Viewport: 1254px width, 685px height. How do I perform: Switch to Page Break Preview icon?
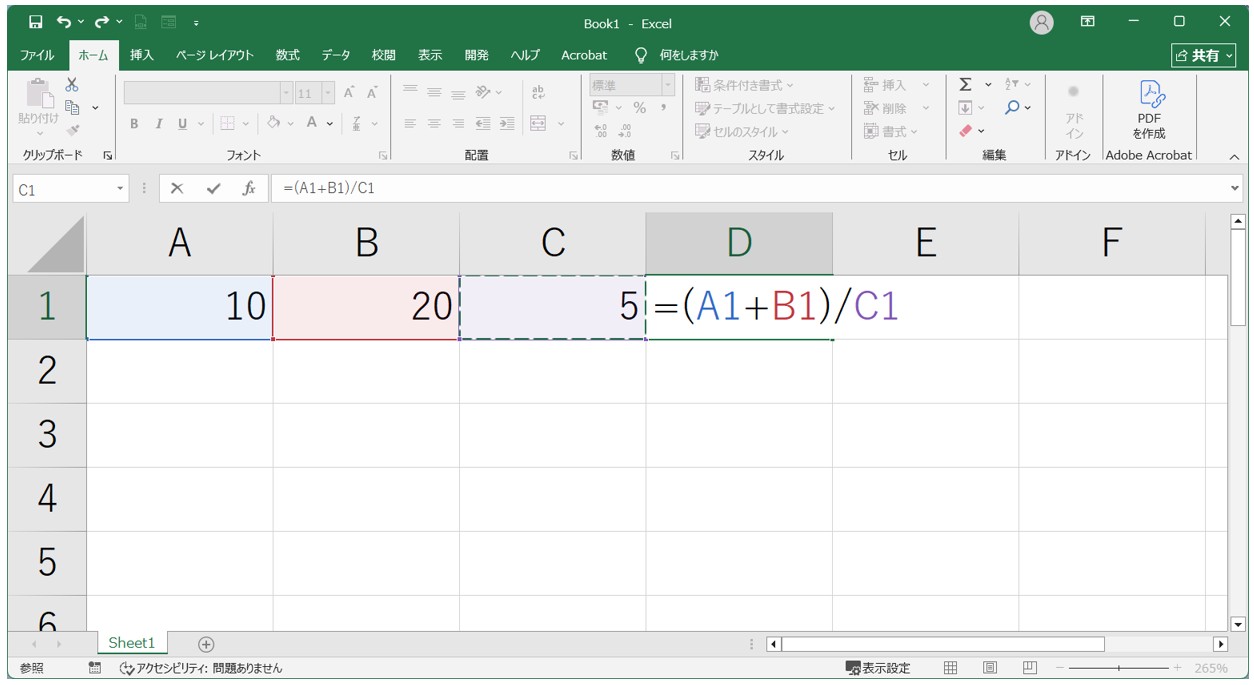[x=1029, y=668]
